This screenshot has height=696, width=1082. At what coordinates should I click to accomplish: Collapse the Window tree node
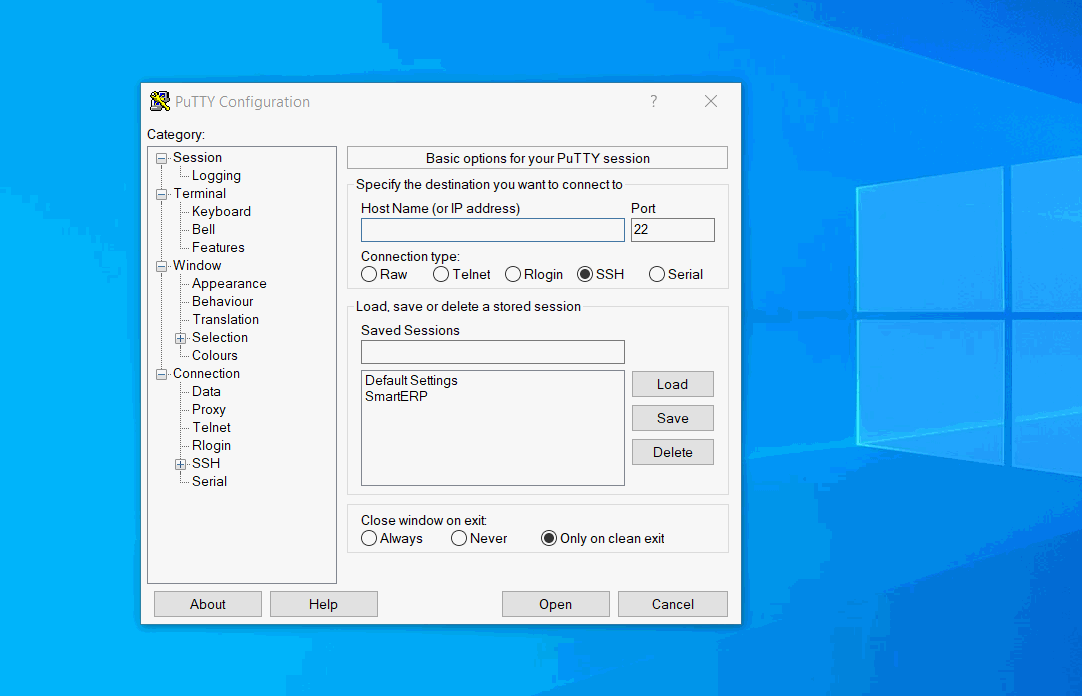click(161, 266)
